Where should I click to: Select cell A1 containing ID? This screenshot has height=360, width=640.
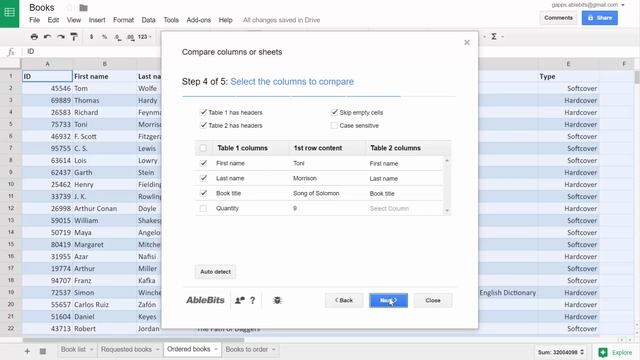point(47,76)
